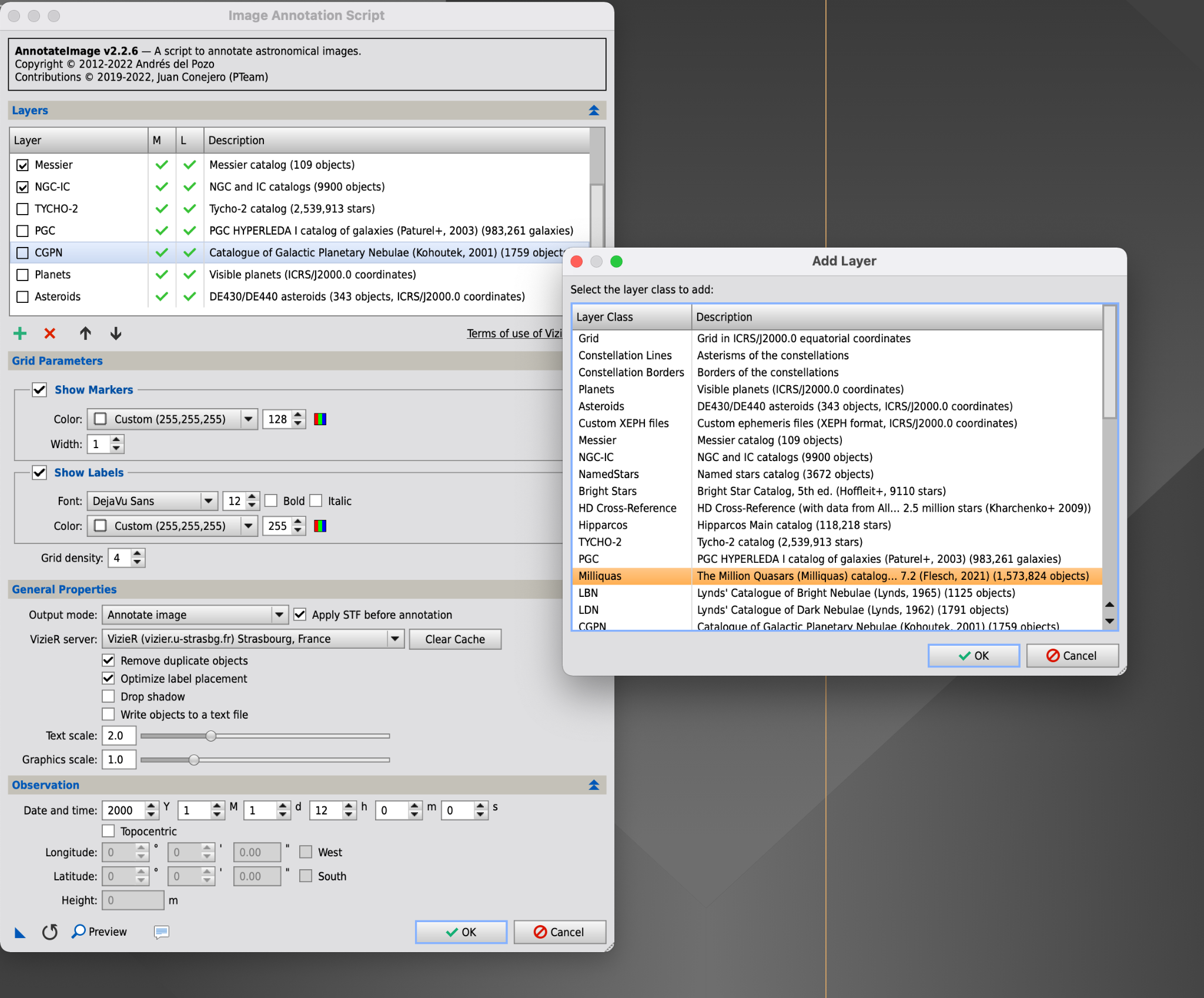Open the Output mode dropdown
1204x998 pixels.
(x=195, y=615)
